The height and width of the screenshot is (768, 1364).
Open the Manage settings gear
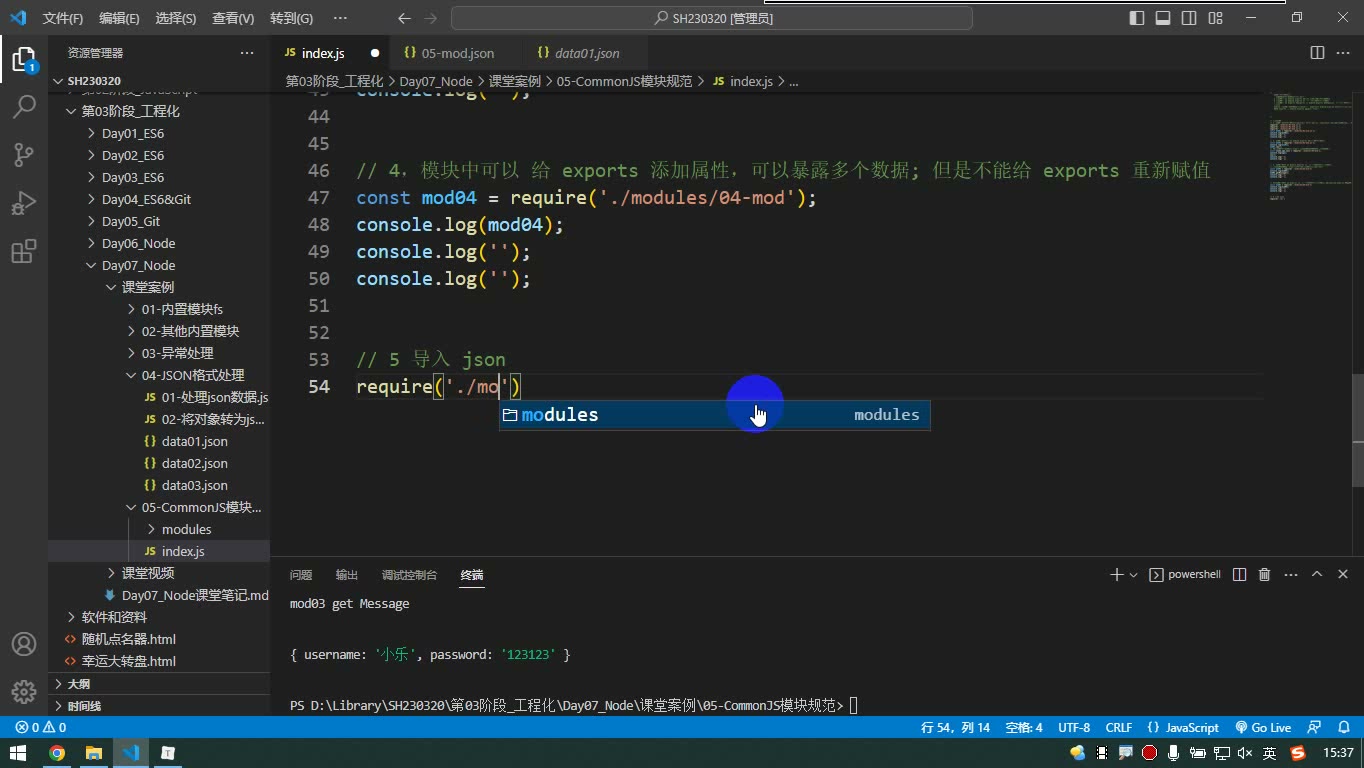(24, 692)
